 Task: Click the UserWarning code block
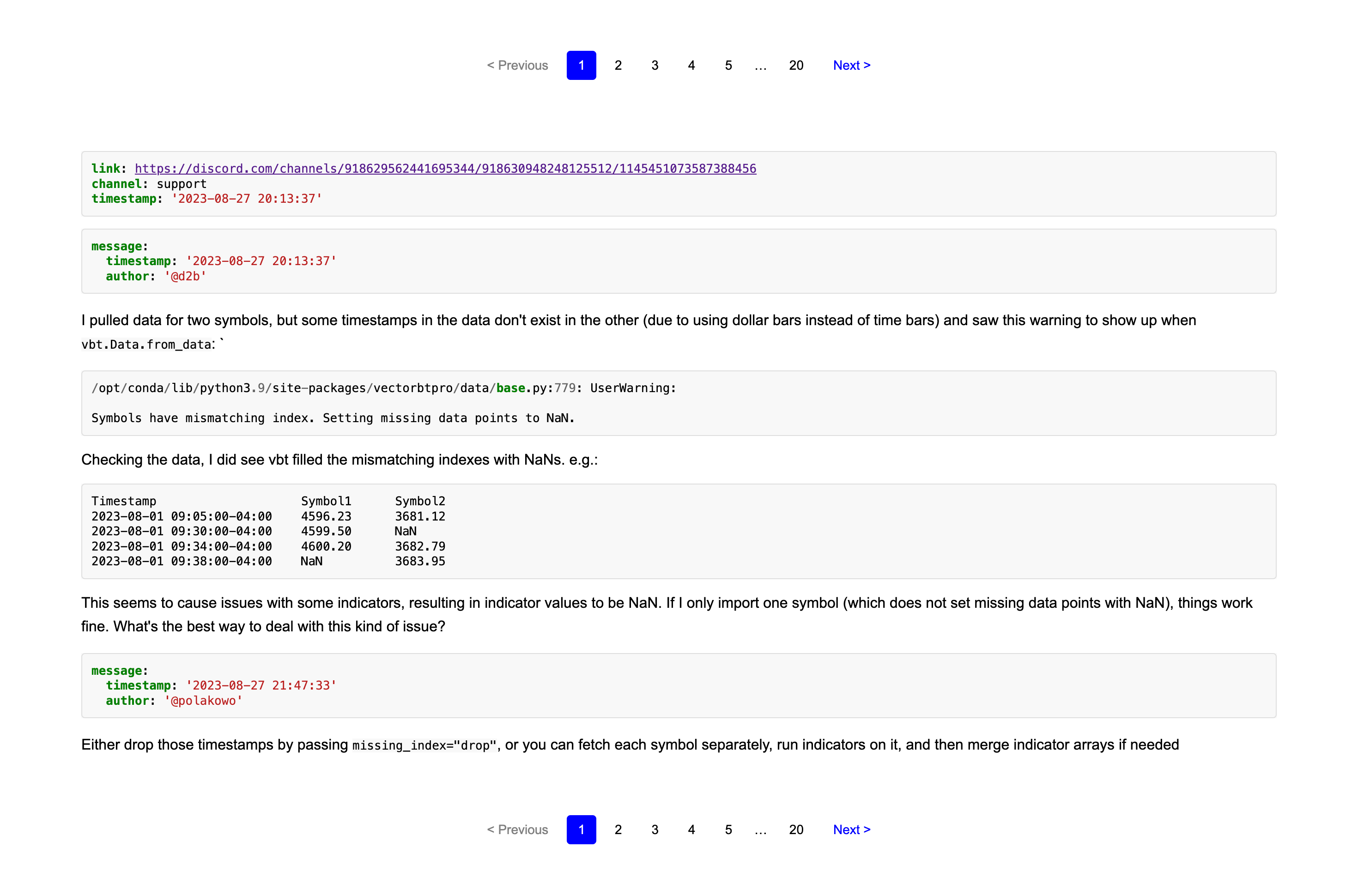pos(678,403)
